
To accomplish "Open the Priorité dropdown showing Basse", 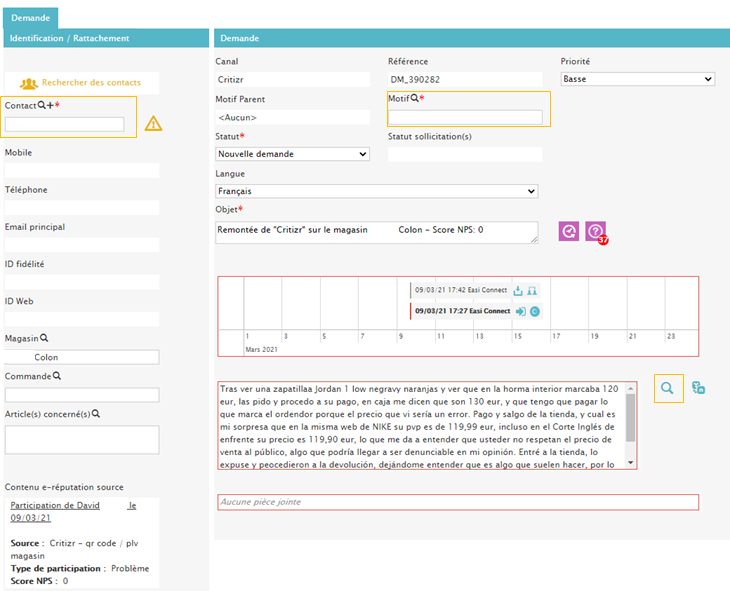I will 637,79.
